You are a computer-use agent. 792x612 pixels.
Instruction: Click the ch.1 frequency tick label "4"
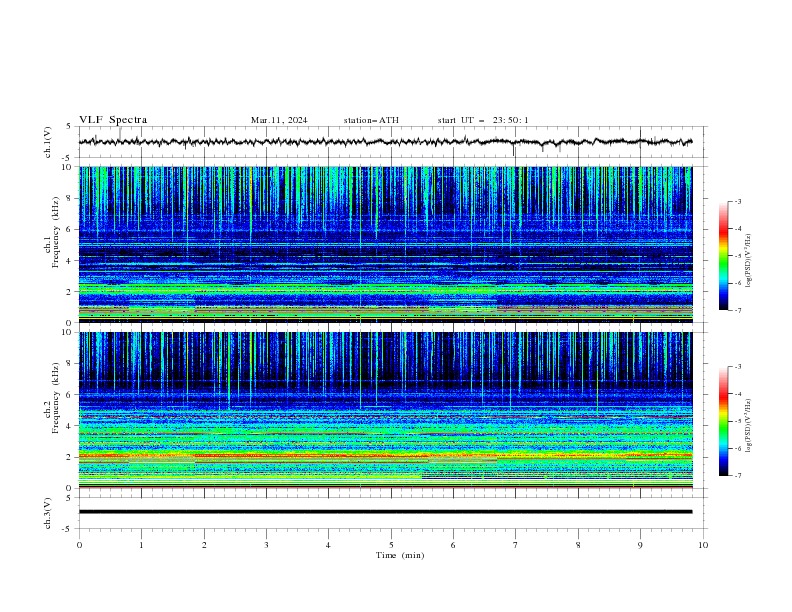click(71, 261)
